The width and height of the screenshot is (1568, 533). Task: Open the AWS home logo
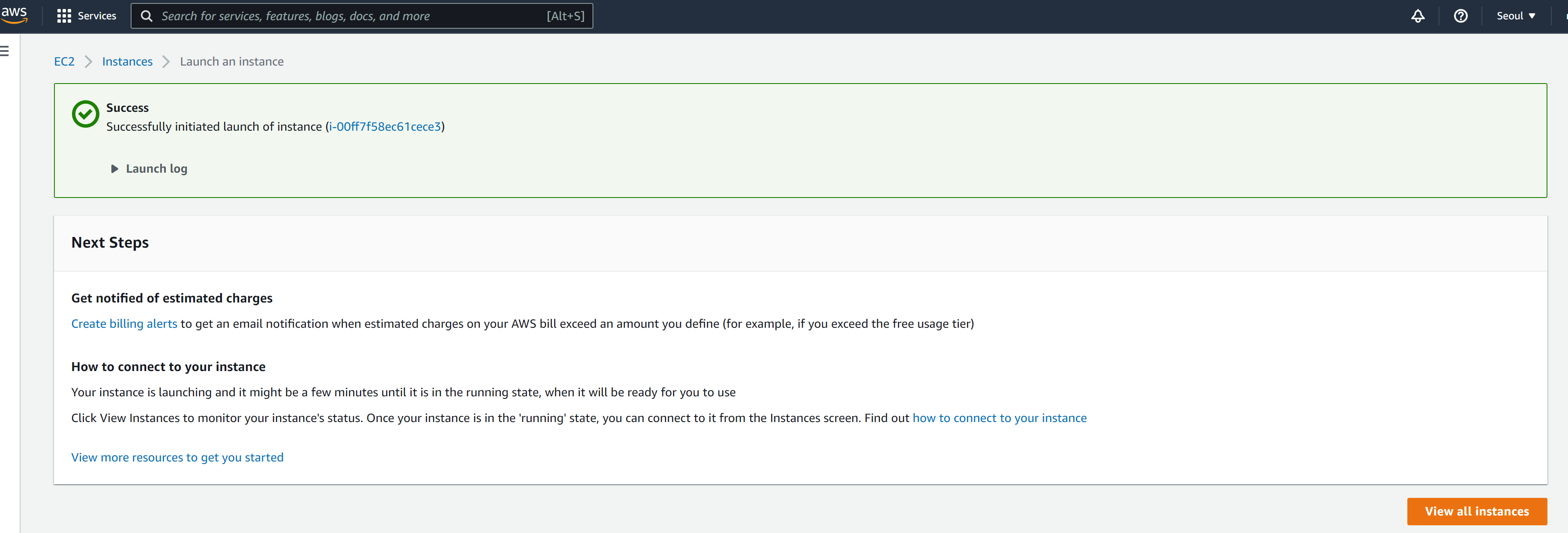coord(14,15)
